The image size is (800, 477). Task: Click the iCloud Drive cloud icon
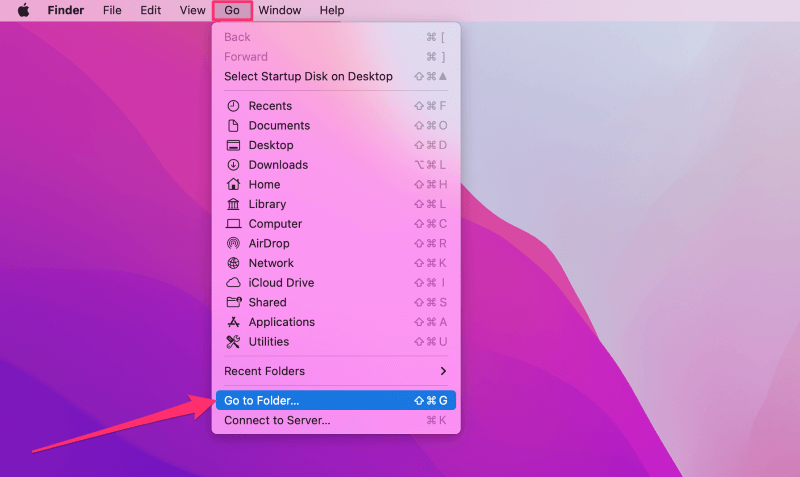(x=233, y=283)
